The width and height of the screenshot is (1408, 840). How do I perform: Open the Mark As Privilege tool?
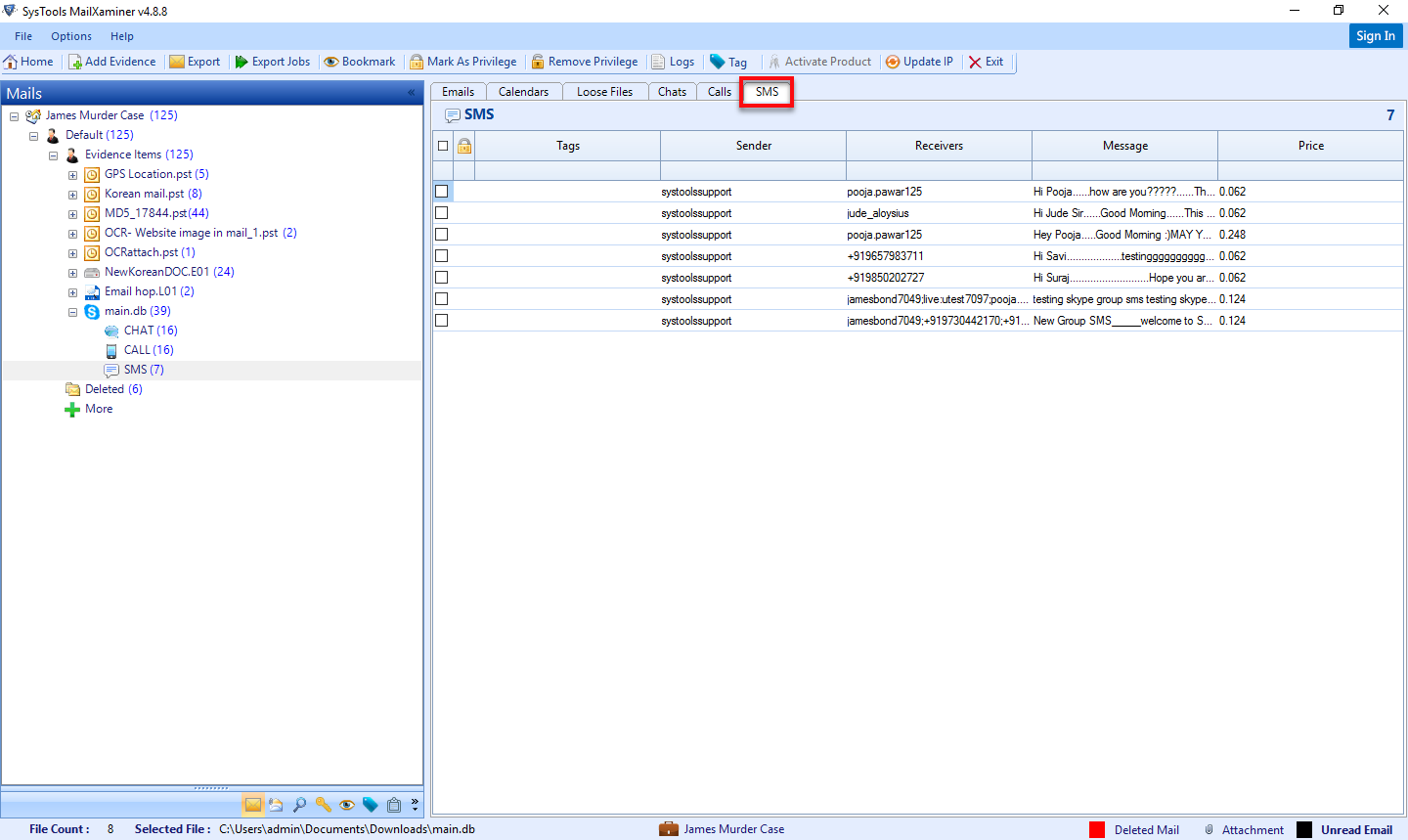463,61
